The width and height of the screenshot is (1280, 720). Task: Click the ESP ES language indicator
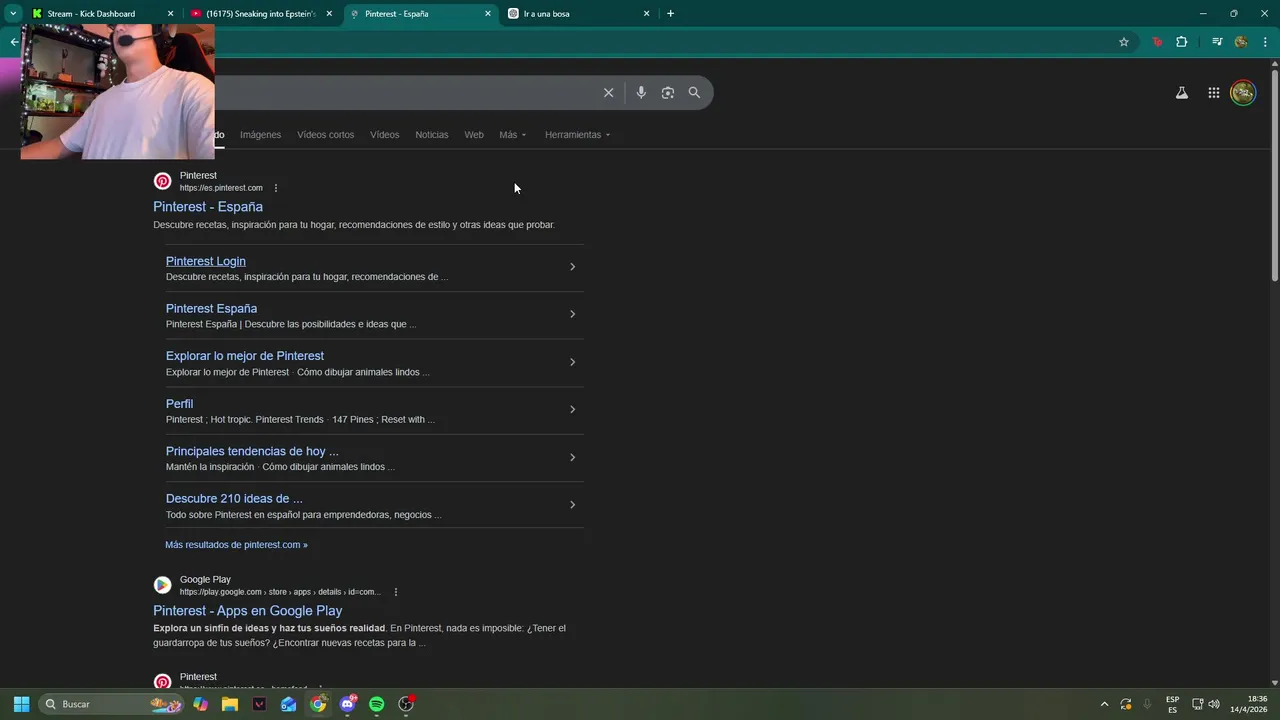[x=1172, y=704]
